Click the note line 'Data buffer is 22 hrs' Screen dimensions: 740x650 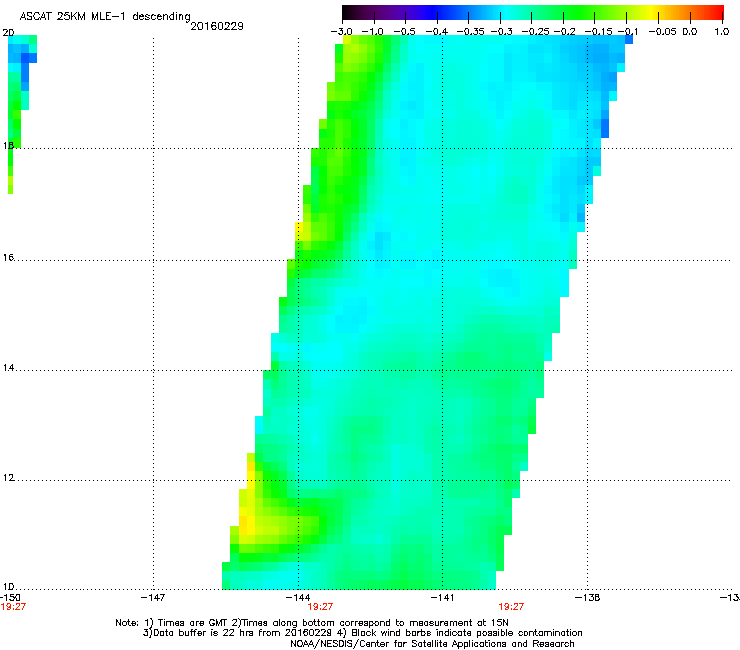[362, 633]
